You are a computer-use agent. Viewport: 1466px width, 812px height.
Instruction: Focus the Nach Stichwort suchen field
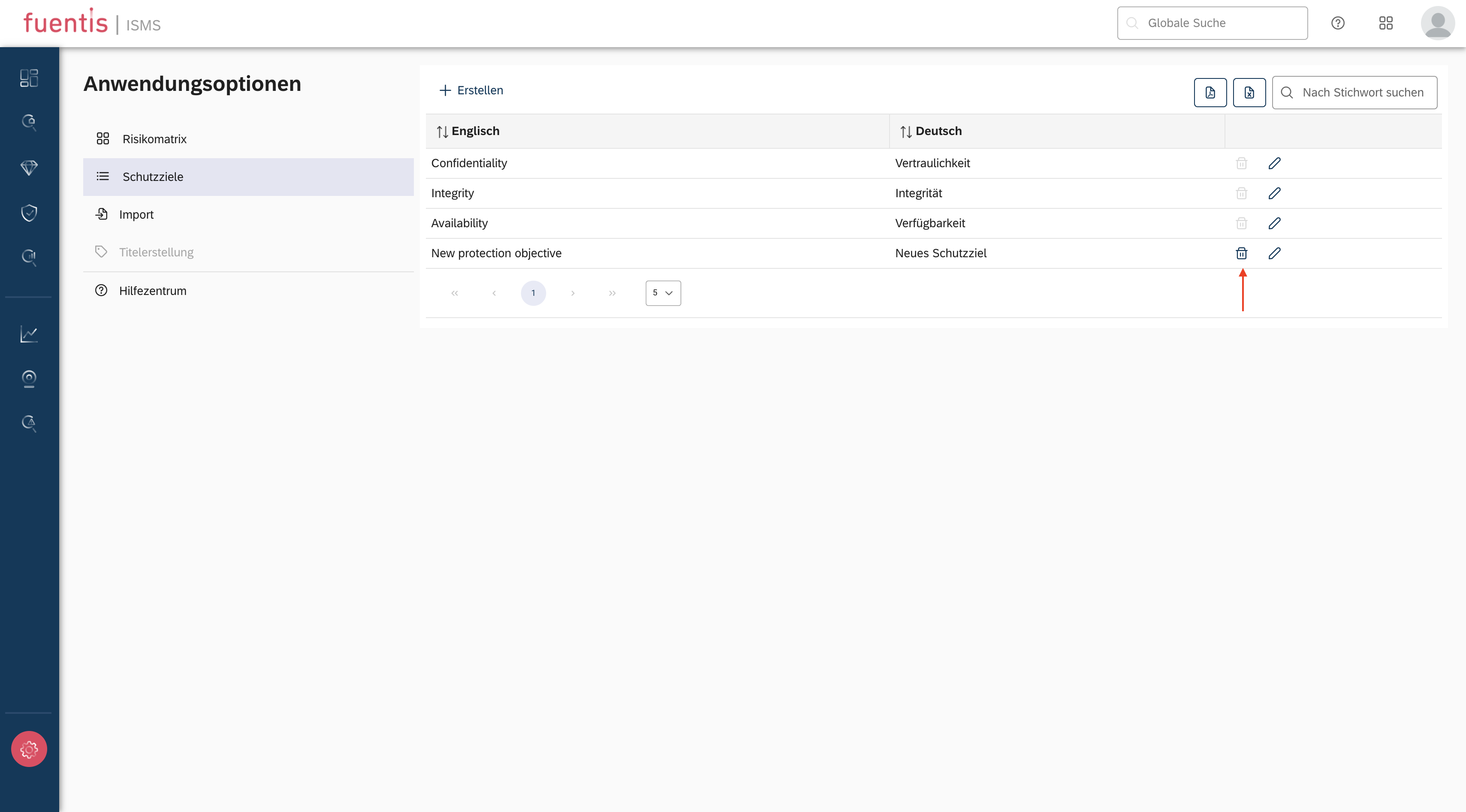(1363, 92)
